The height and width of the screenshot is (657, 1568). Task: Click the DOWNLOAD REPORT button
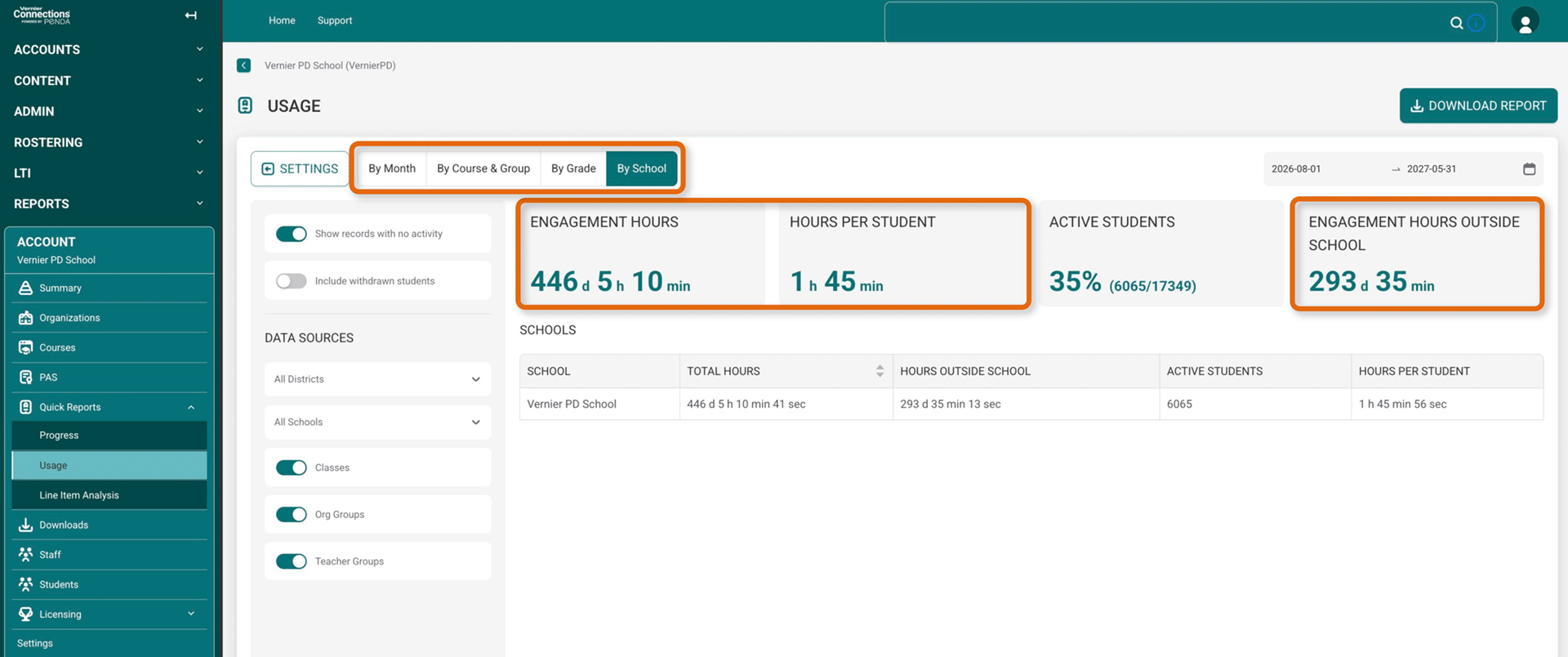[1478, 105]
